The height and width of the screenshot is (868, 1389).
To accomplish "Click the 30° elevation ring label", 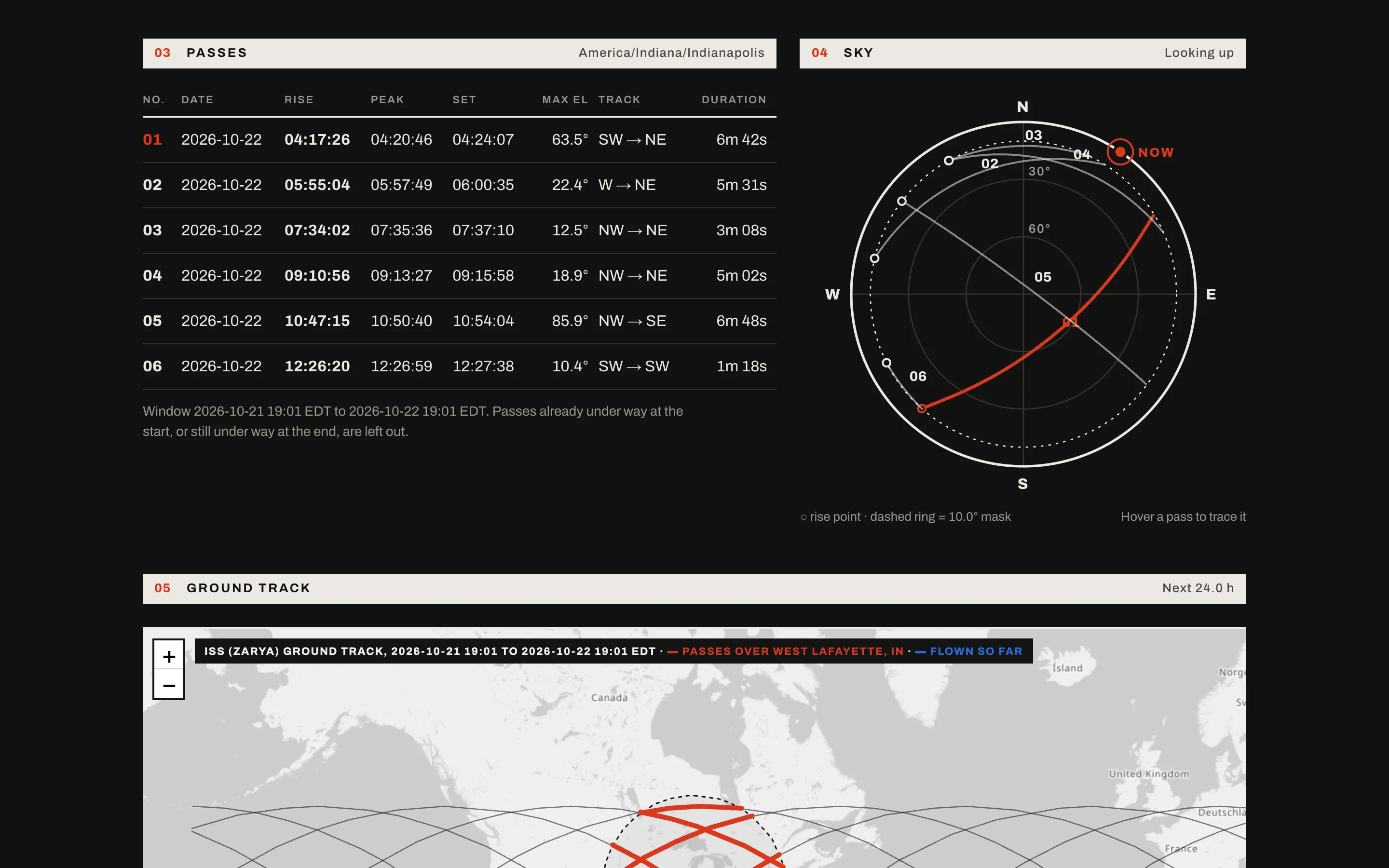I will click(x=1039, y=171).
